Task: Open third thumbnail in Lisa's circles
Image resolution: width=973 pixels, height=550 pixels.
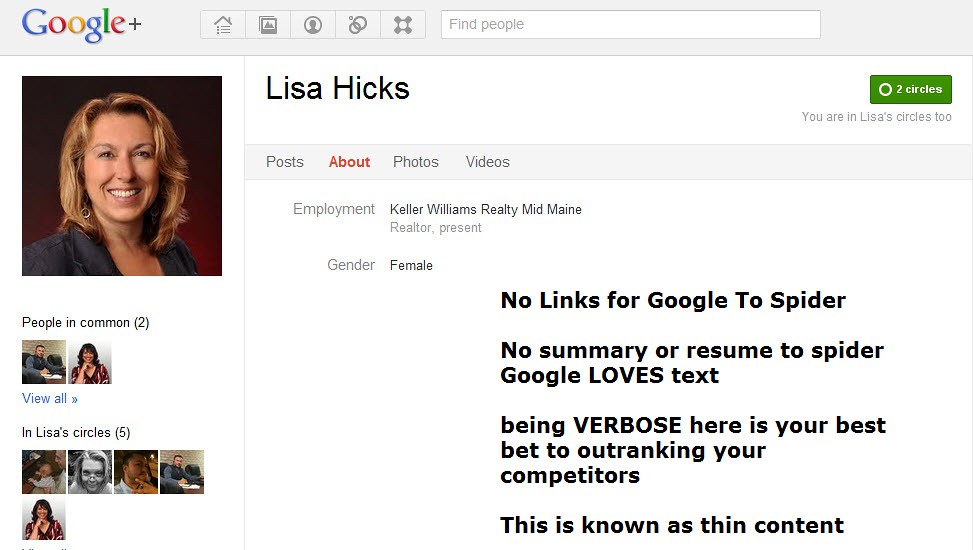Action: [136, 472]
